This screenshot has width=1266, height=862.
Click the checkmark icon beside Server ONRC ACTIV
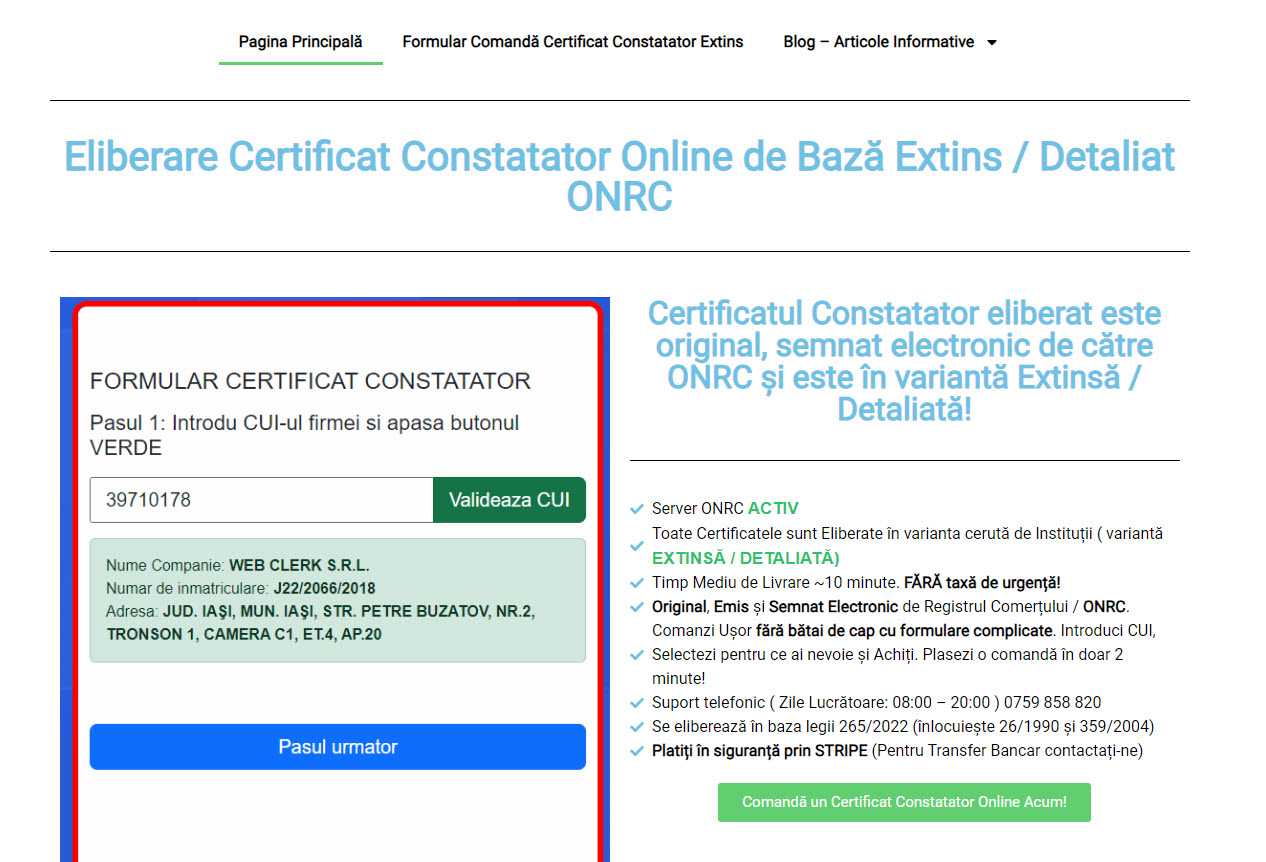pyautogui.click(x=637, y=507)
